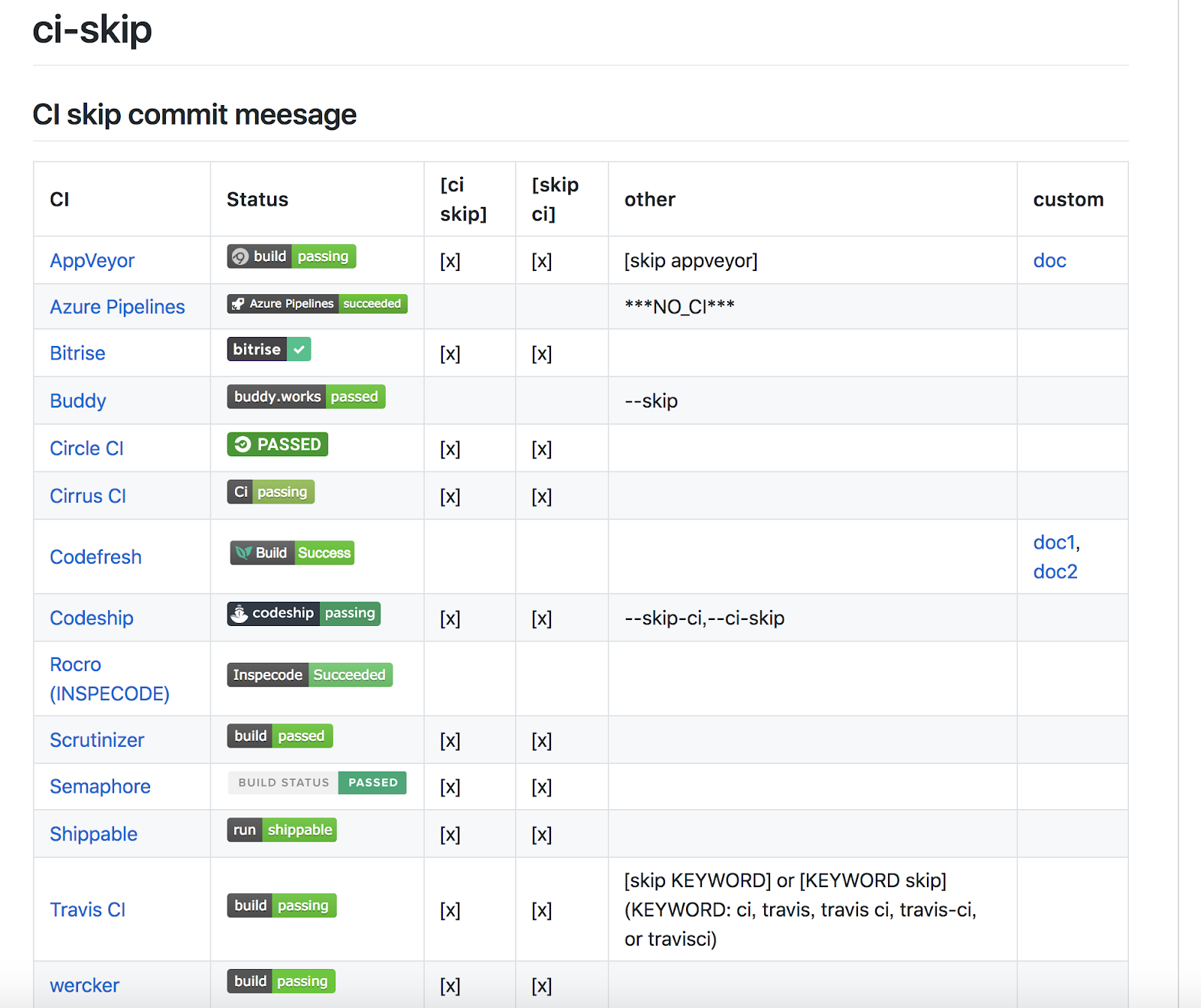Open the Azure Pipelines link

(x=117, y=307)
